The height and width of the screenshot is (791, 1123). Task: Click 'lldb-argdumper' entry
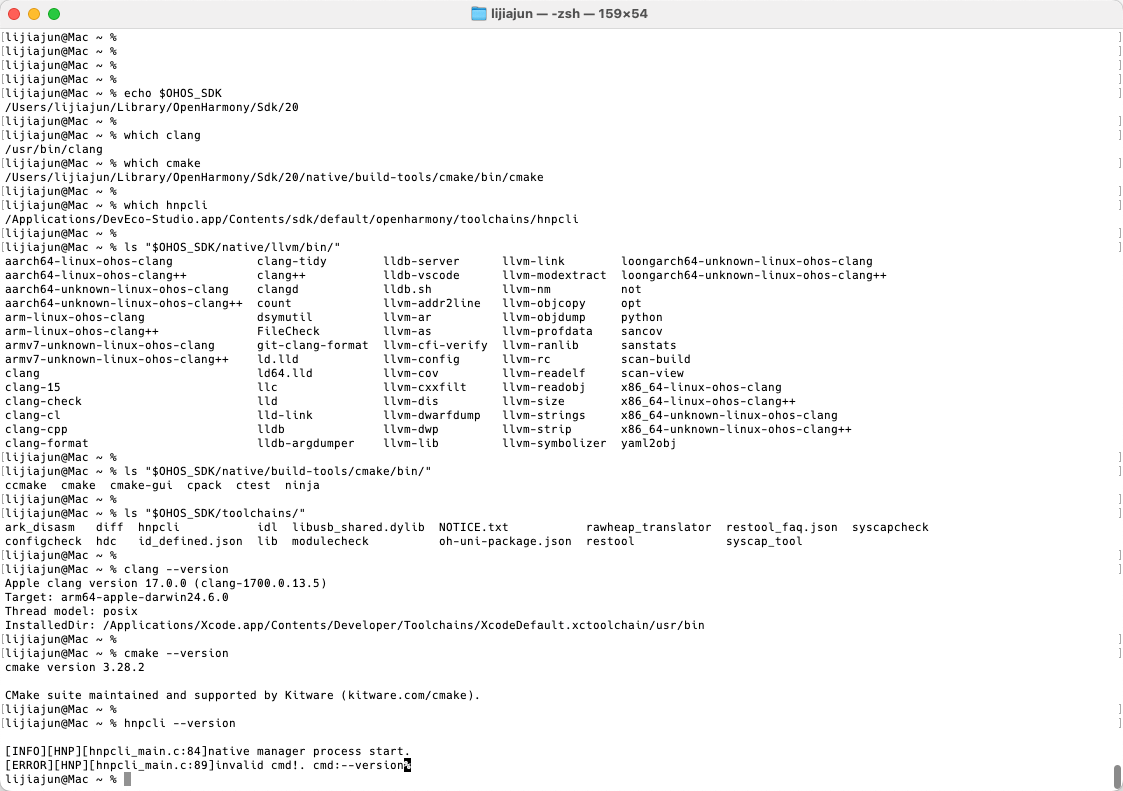[x=306, y=444]
